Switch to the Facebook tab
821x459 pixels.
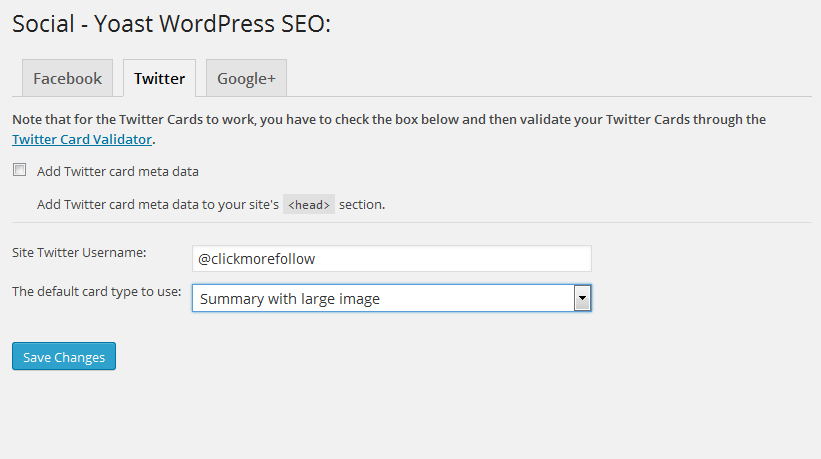pos(67,79)
